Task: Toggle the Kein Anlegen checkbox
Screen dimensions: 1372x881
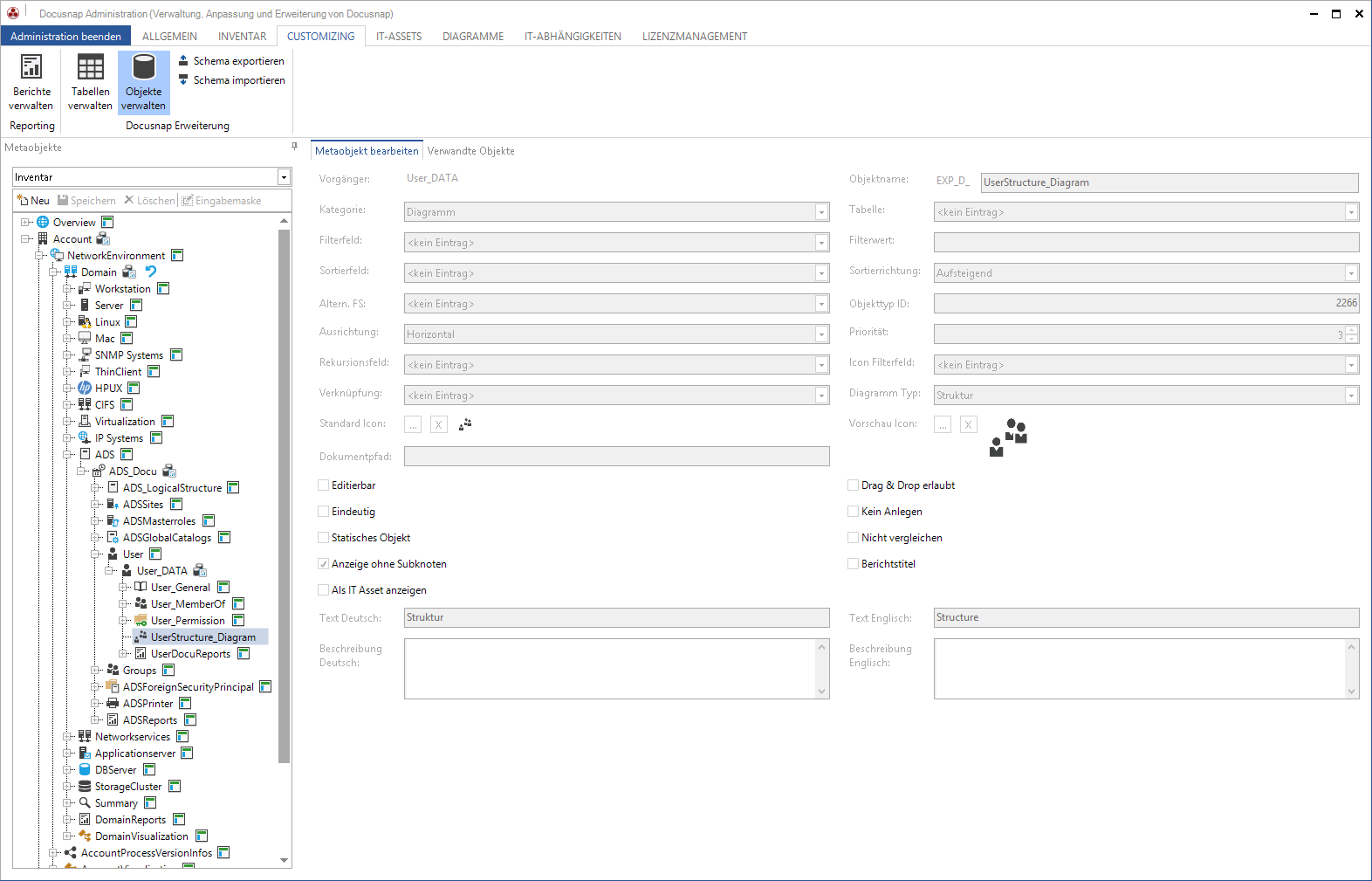Action: tap(854, 512)
